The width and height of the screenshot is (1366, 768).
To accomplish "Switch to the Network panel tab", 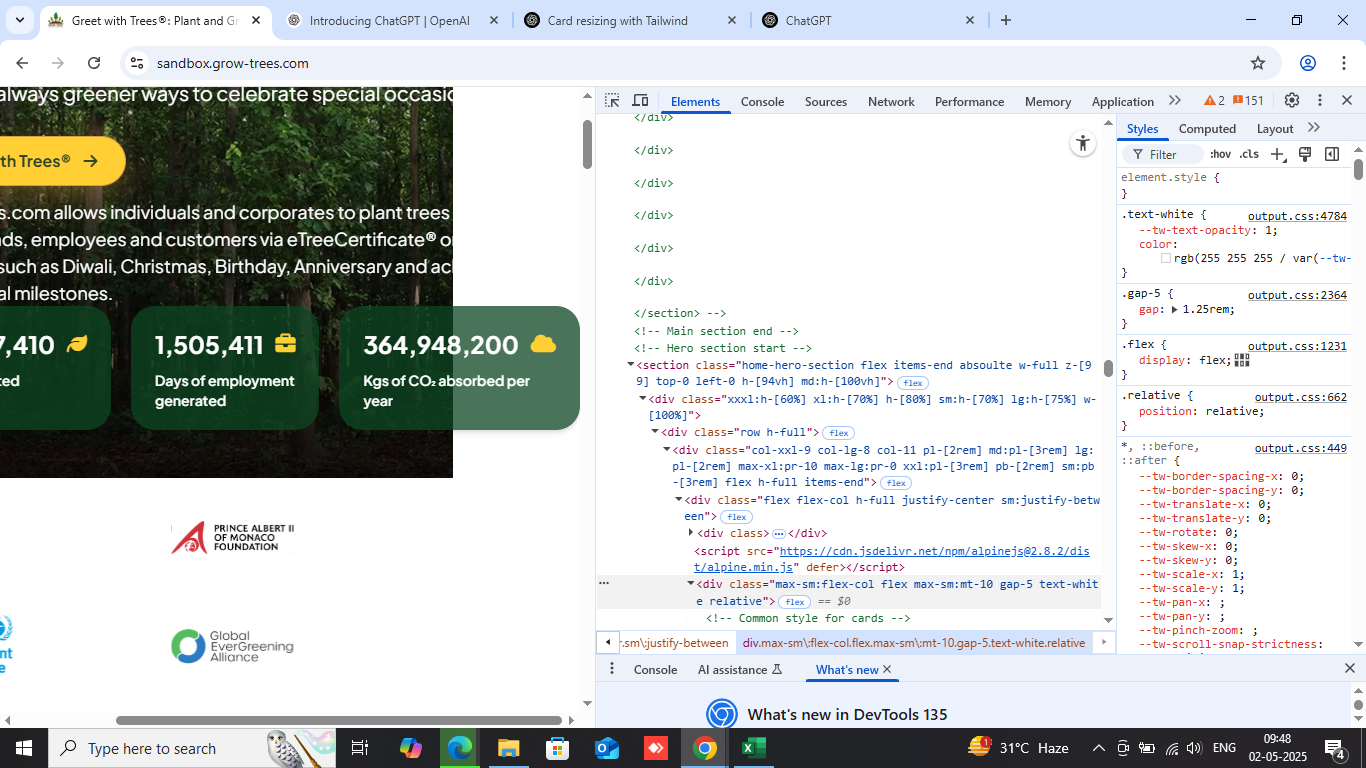I will click(x=891, y=102).
